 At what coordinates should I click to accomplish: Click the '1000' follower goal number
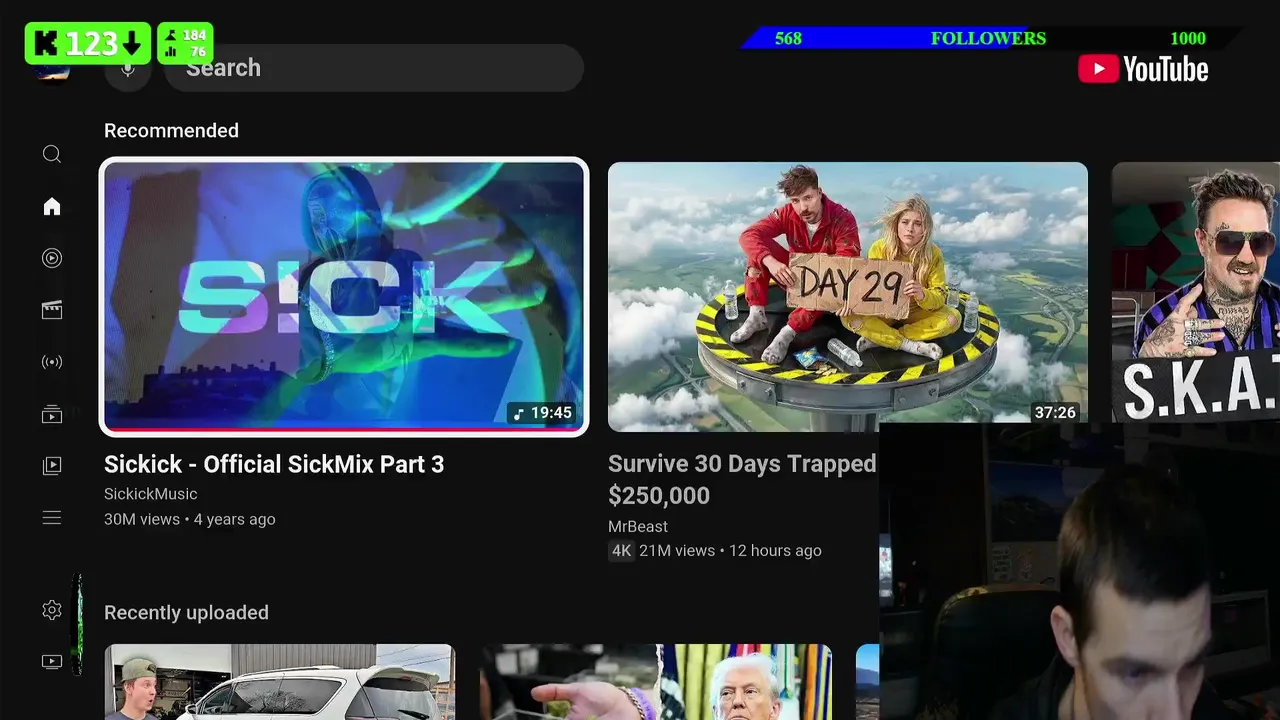(x=1188, y=38)
